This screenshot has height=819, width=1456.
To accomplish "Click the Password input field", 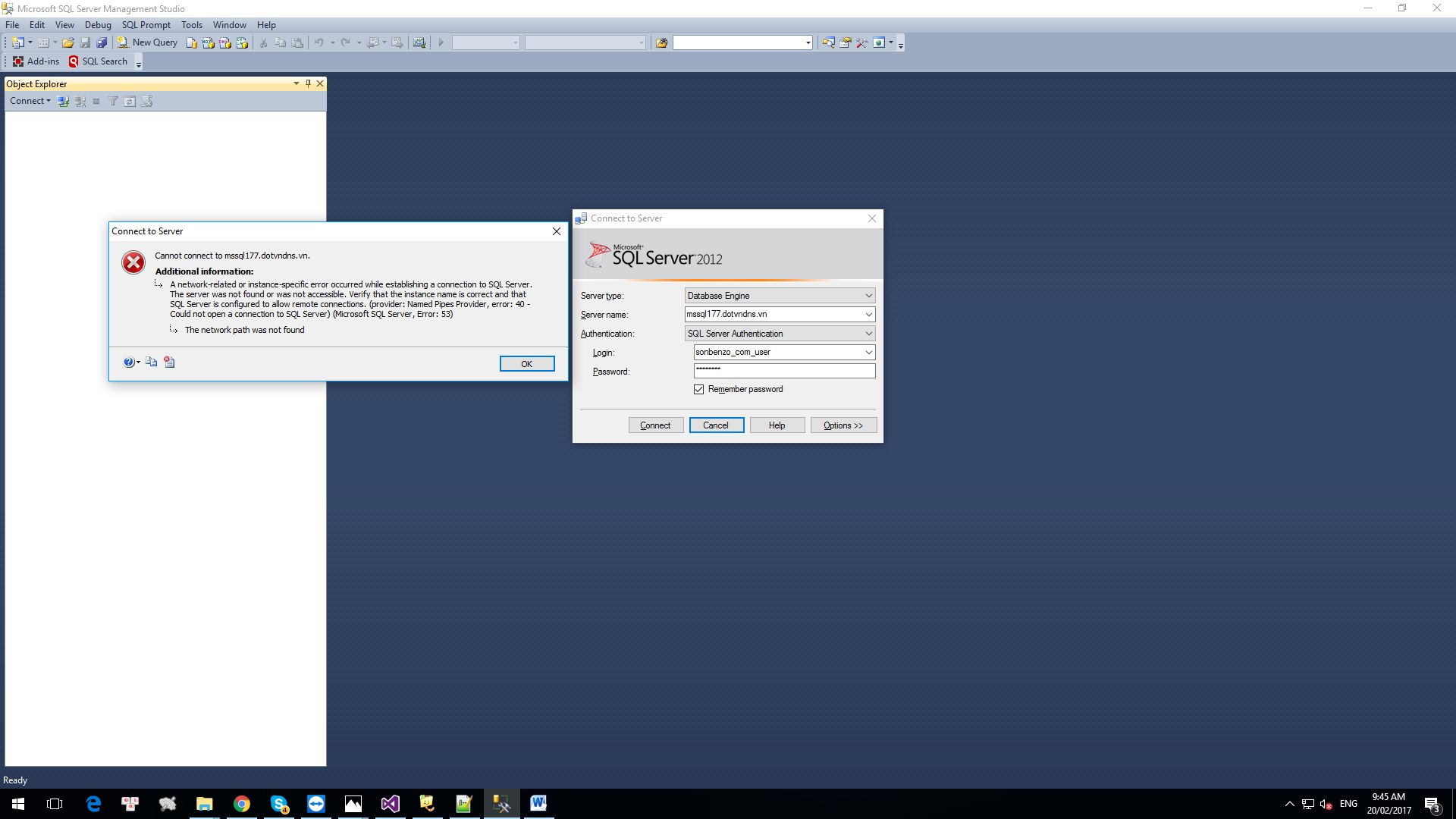I will pyautogui.click(x=784, y=371).
